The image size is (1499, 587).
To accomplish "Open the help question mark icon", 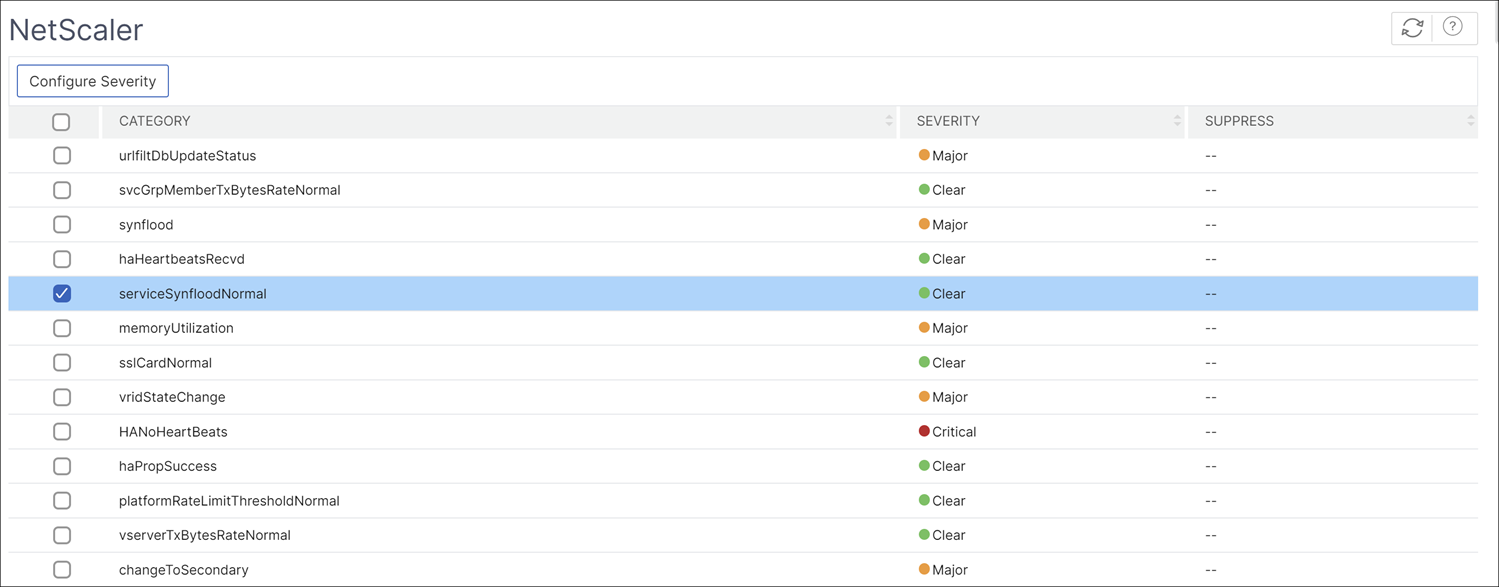I will click(x=1453, y=27).
